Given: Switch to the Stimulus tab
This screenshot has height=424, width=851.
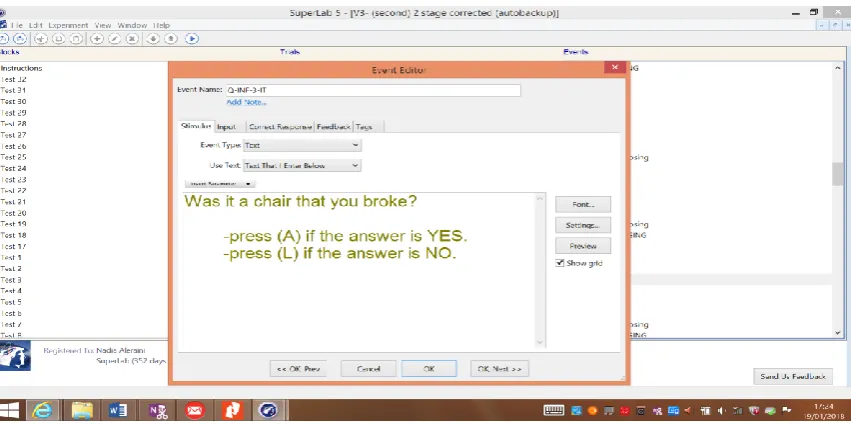Looking at the screenshot, I should pyautogui.click(x=196, y=126).
